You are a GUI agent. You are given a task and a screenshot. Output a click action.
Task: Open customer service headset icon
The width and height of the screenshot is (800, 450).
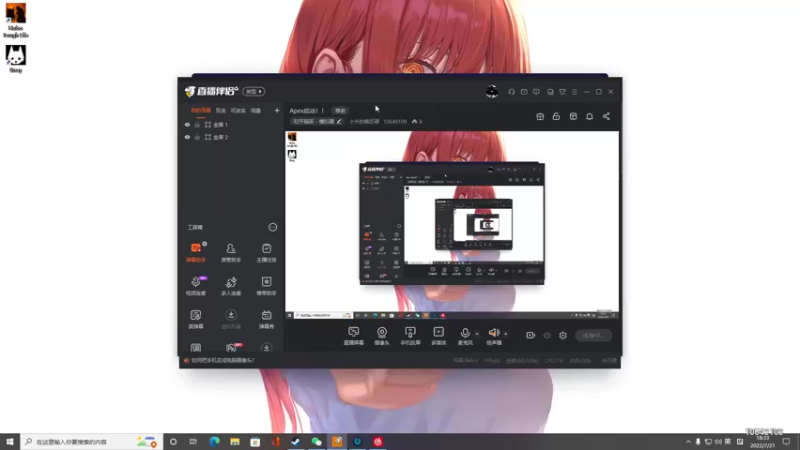[x=511, y=92]
